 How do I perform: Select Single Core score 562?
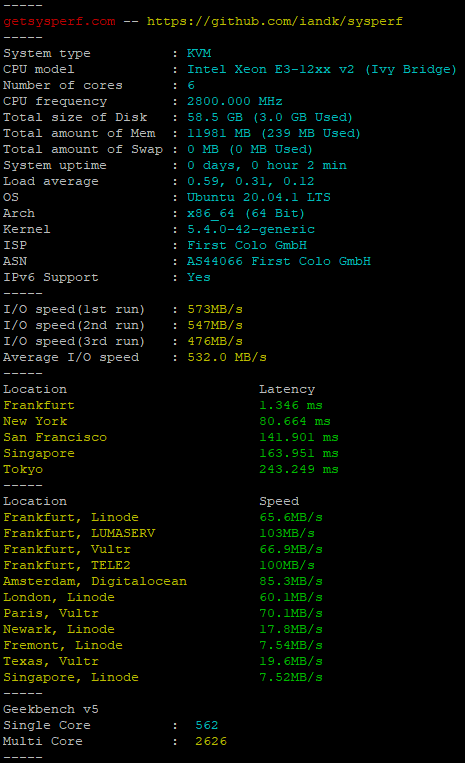(207, 726)
